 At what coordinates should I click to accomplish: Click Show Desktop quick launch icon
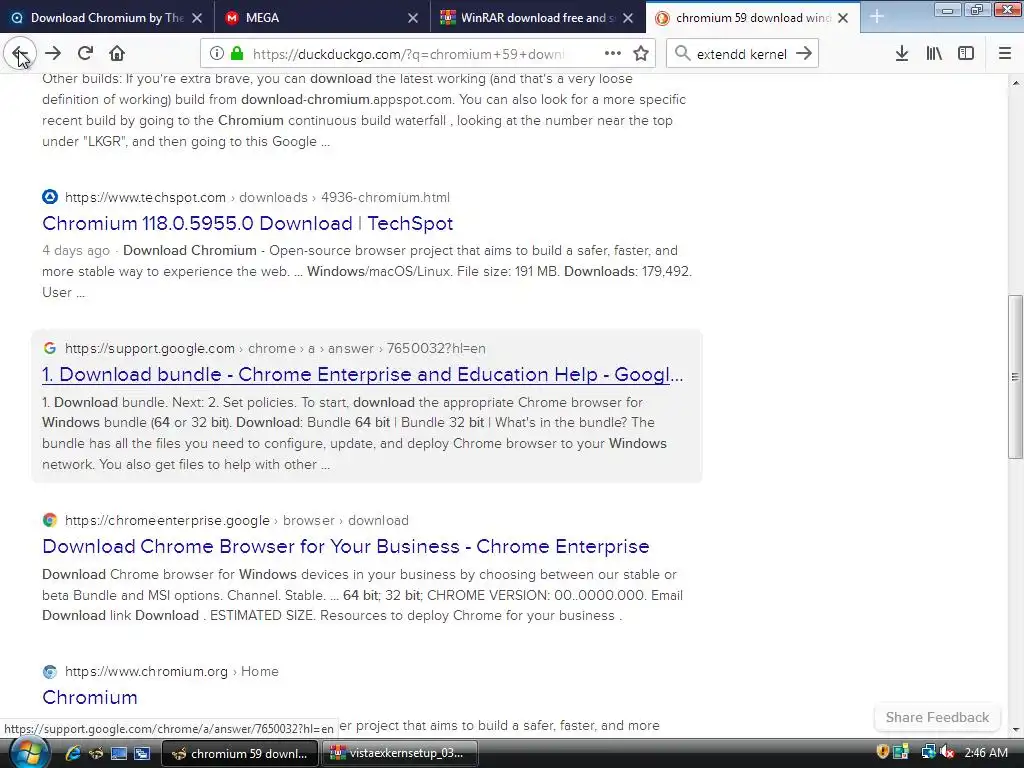pyautogui.click(x=119, y=753)
